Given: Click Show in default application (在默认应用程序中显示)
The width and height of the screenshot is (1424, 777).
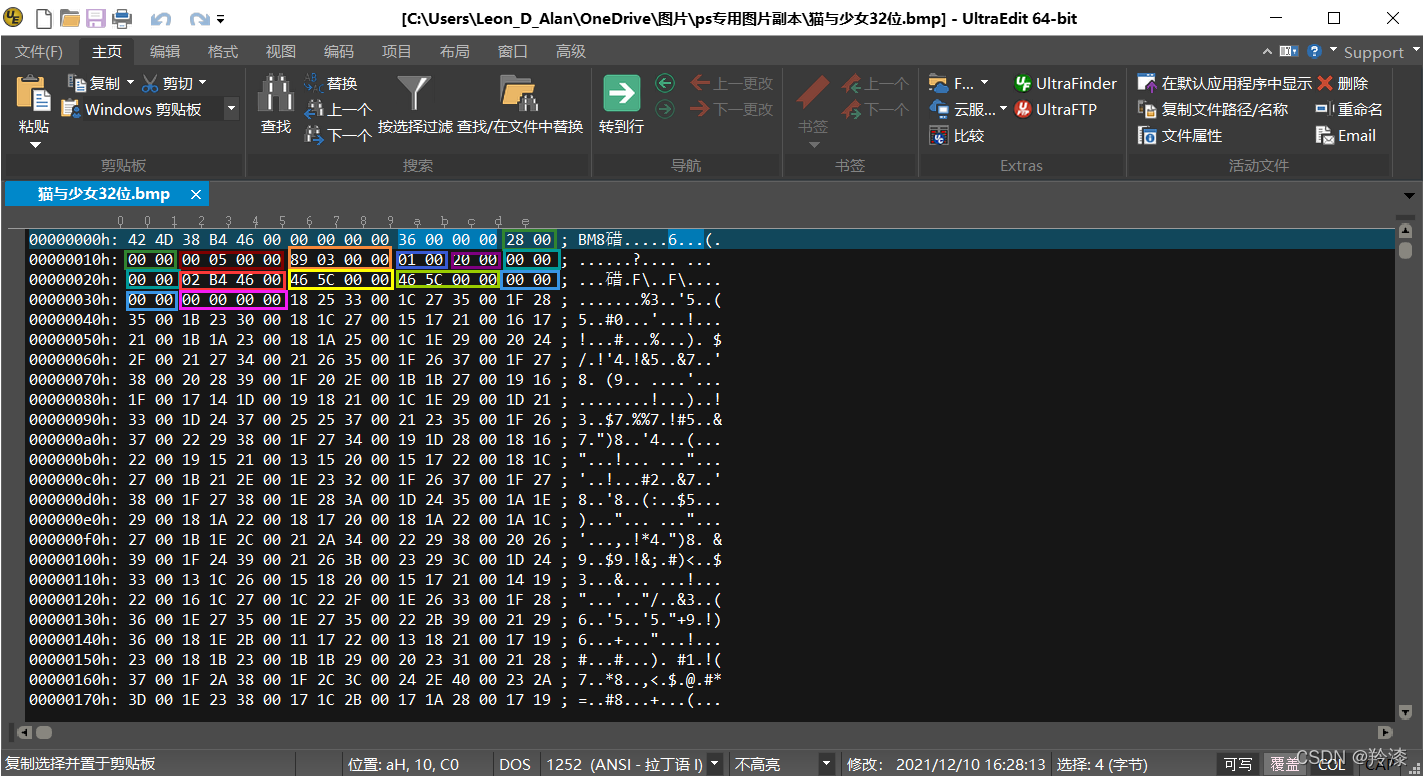Looking at the screenshot, I should point(1224,83).
